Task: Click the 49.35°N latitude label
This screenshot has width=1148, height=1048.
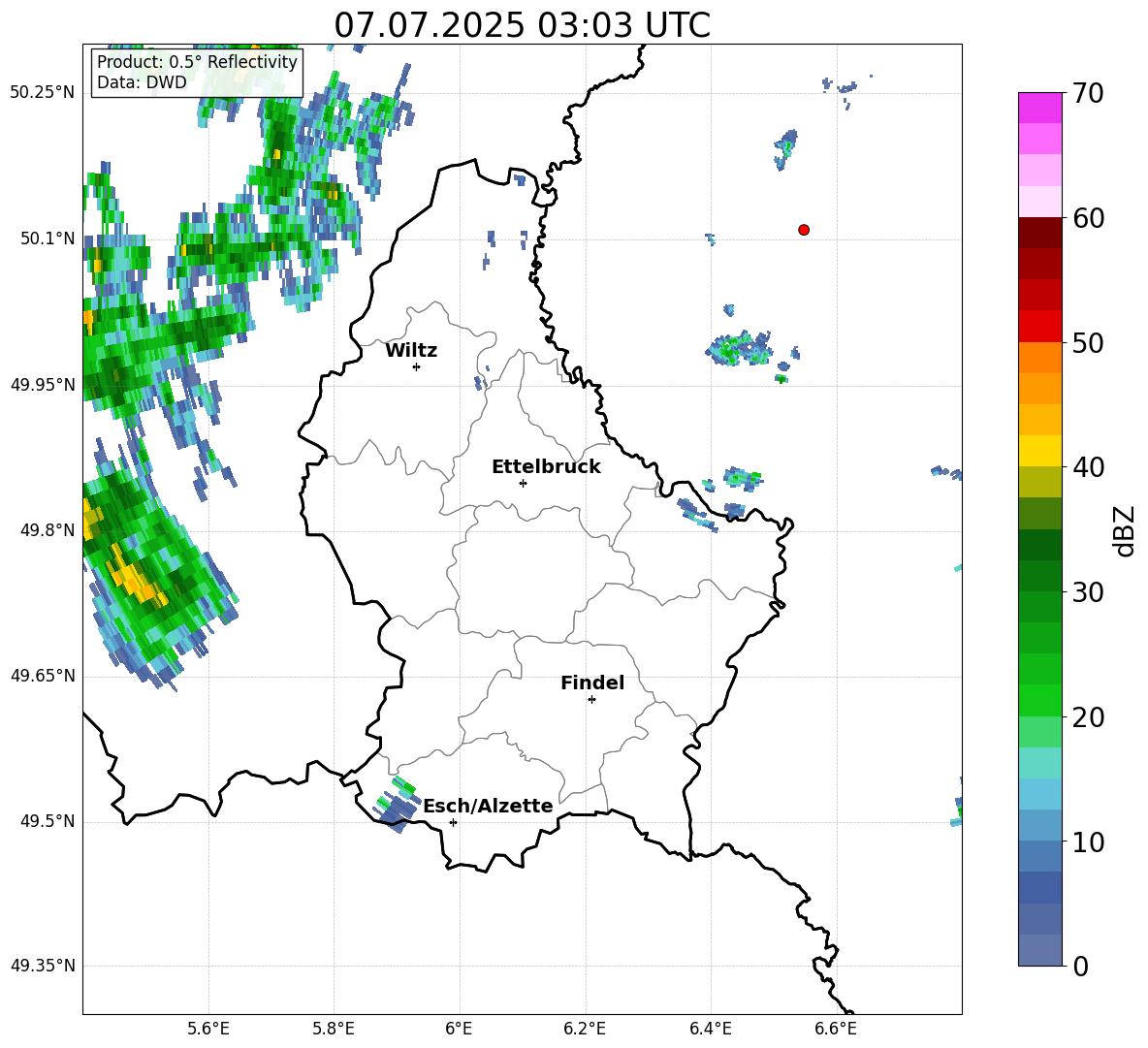Action: pyautogui.click(x=43, y=966)
